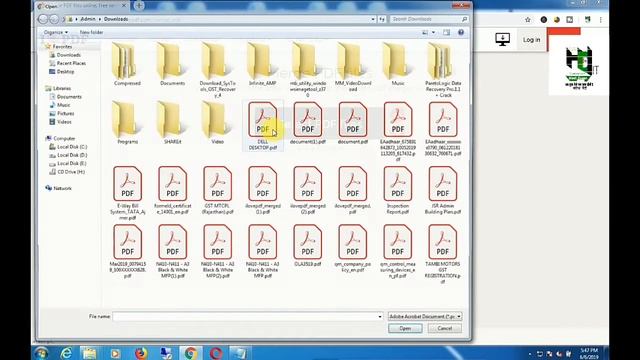
Task: Open the Programs folder
Action: pyautogui.click(x=127, y=123)
